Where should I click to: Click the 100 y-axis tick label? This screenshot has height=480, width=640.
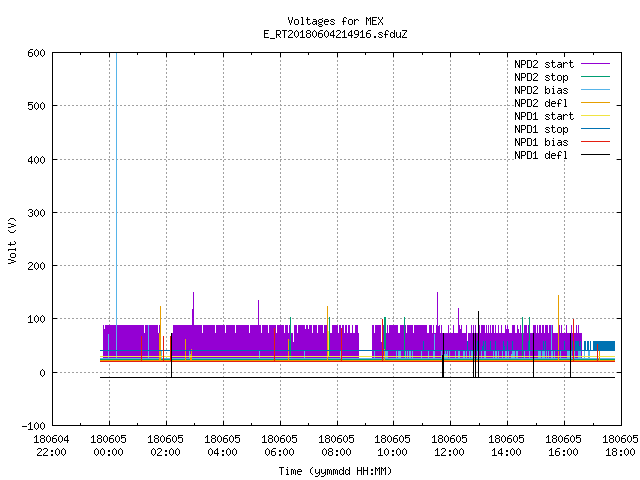pos(36,319)
